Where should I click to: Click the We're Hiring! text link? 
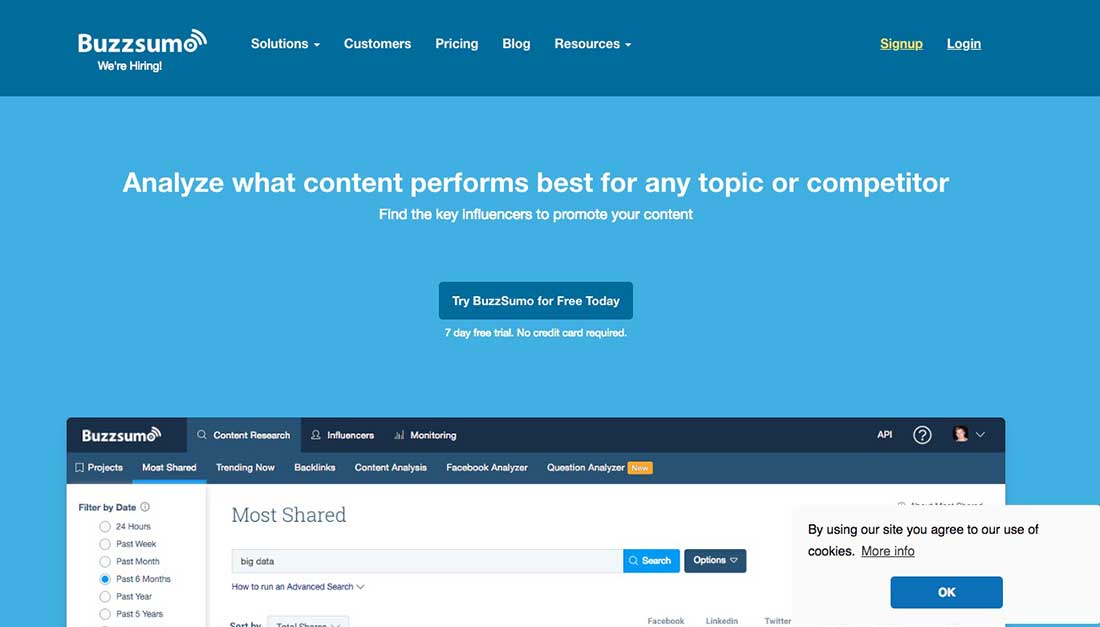pos(130,66)
